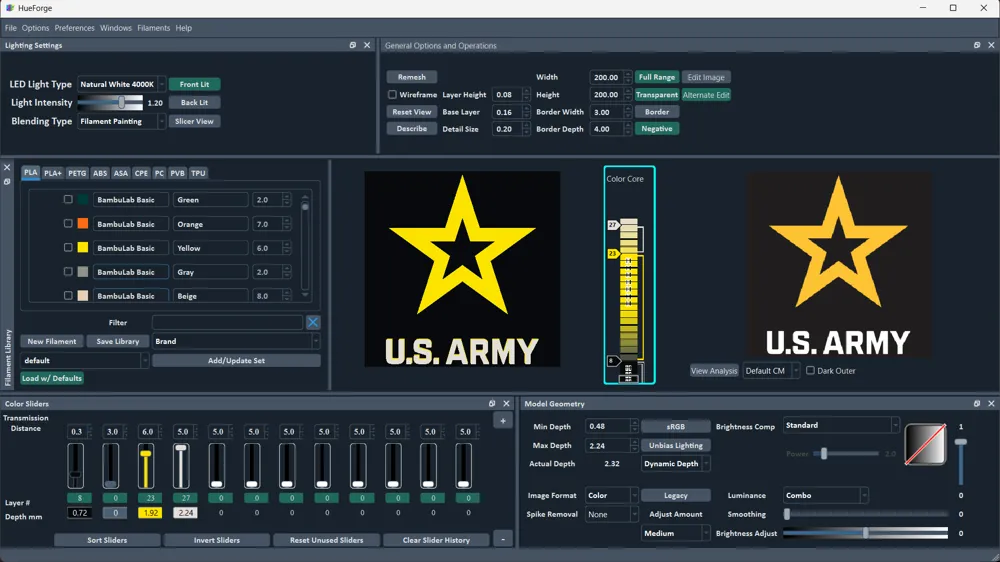Click layer 8 marker in Color Core

coord(613,361)
